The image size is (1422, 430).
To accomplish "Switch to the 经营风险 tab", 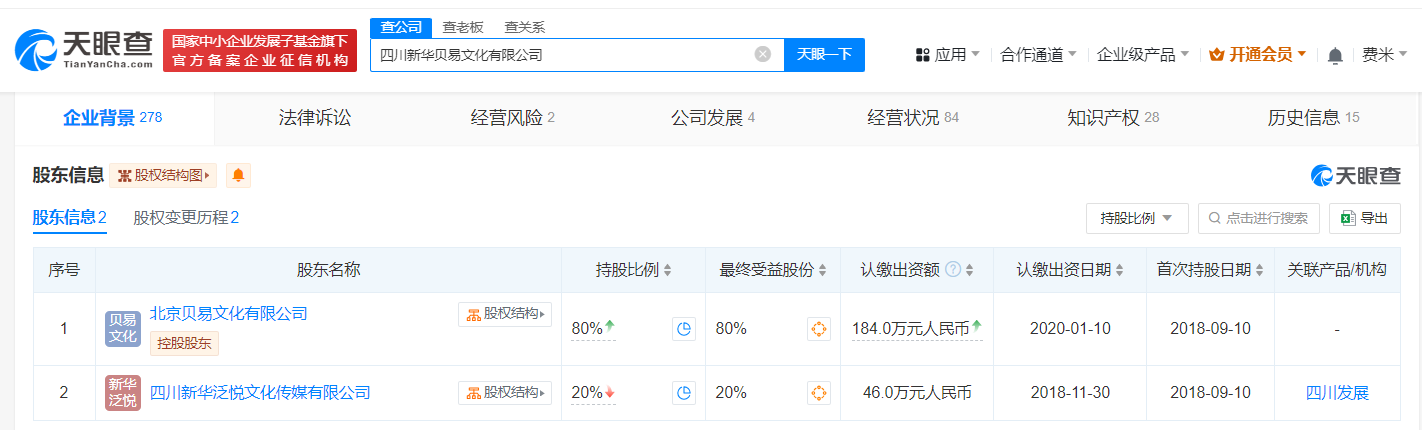I will tap(512, 118).
